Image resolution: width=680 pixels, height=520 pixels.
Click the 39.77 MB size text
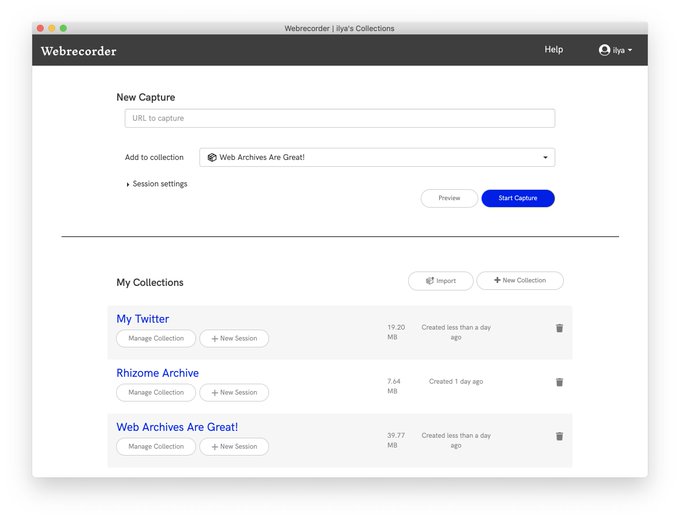click(x=396, y=440)
